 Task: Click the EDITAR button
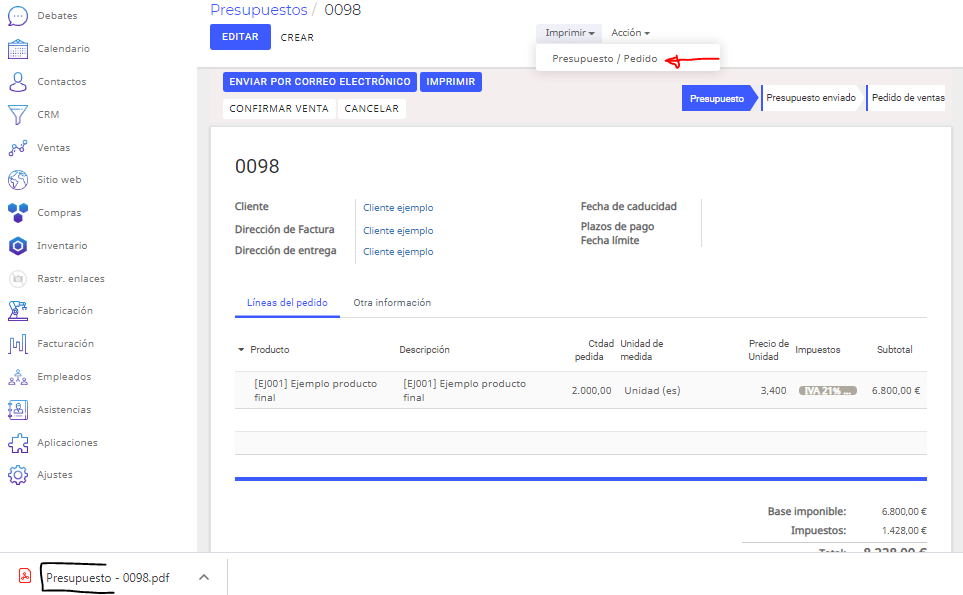[x=240, y=37]
